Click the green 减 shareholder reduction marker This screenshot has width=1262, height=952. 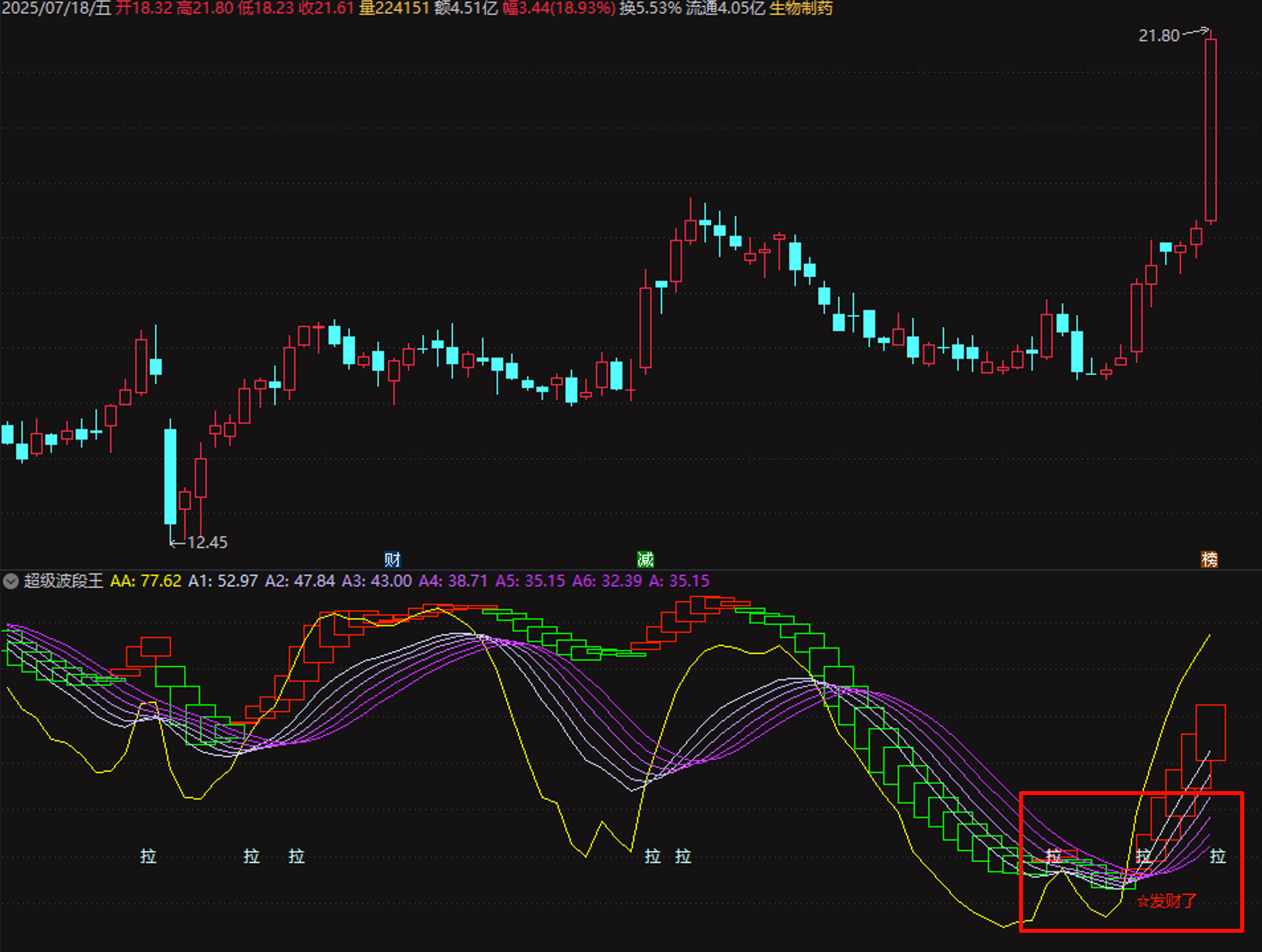click(x=645, y=559)
